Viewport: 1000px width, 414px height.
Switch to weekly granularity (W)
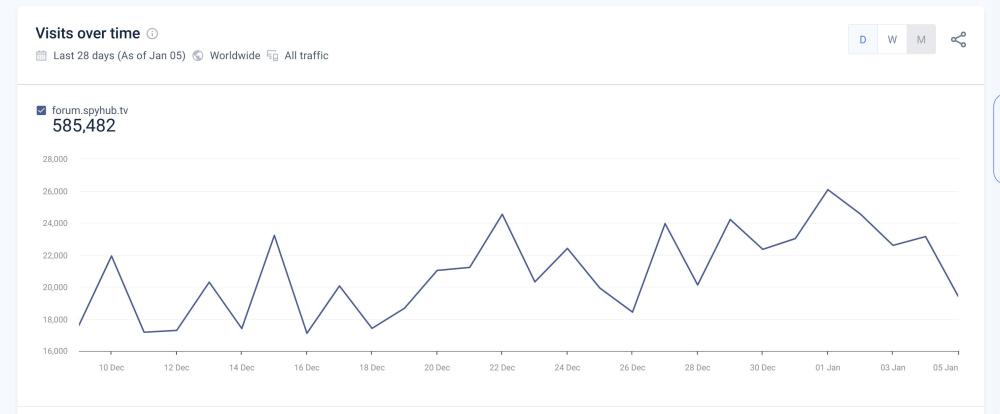point(892,39)
